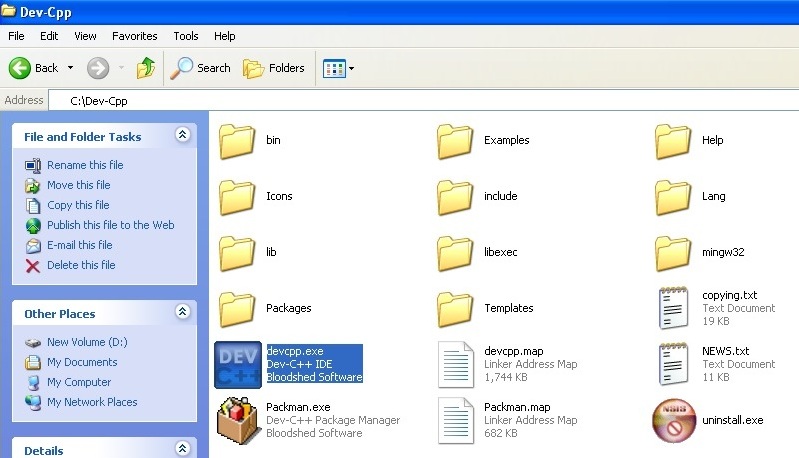This screenshot has height=458, width=799.
Task: Select the include folder
Action: tap(455, 197)
